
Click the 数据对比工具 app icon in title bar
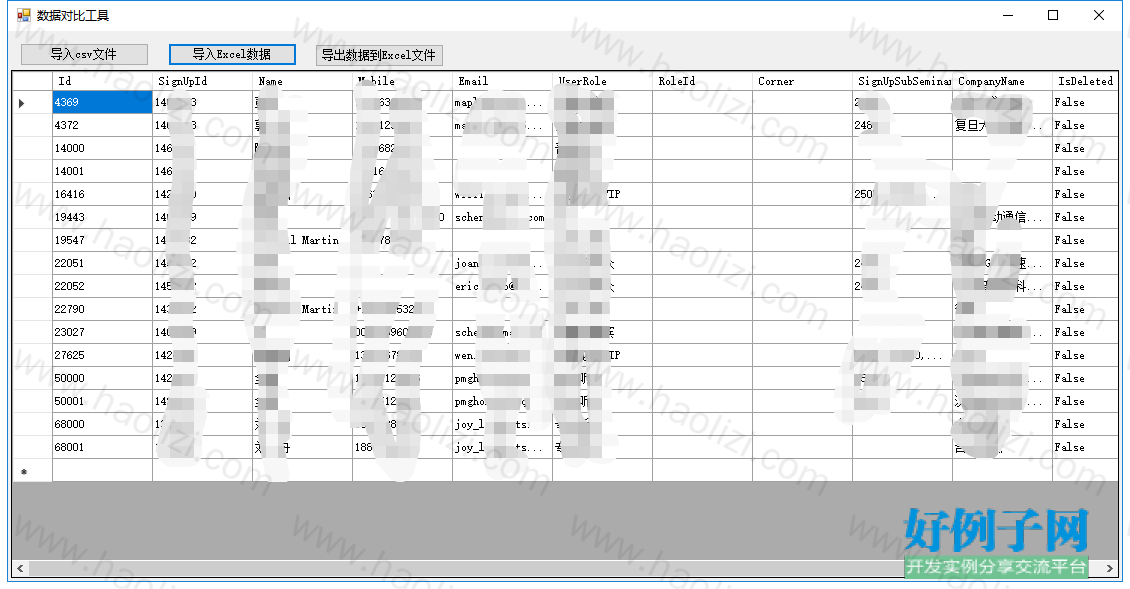coord(24,15)
